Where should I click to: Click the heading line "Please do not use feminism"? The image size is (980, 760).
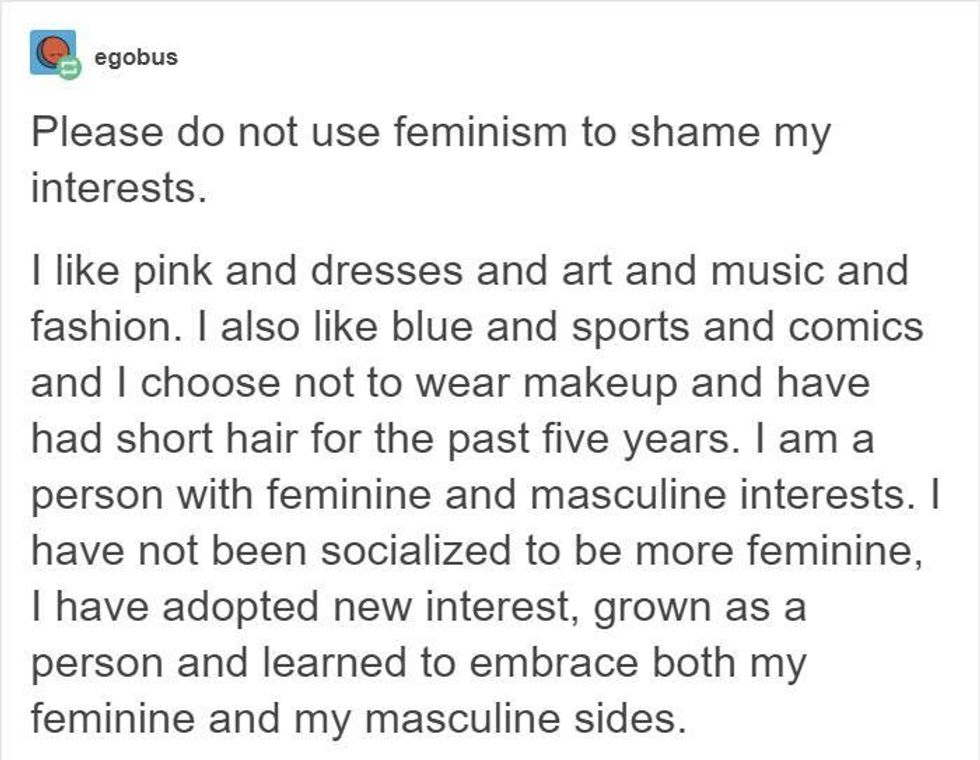pos(431,133)
